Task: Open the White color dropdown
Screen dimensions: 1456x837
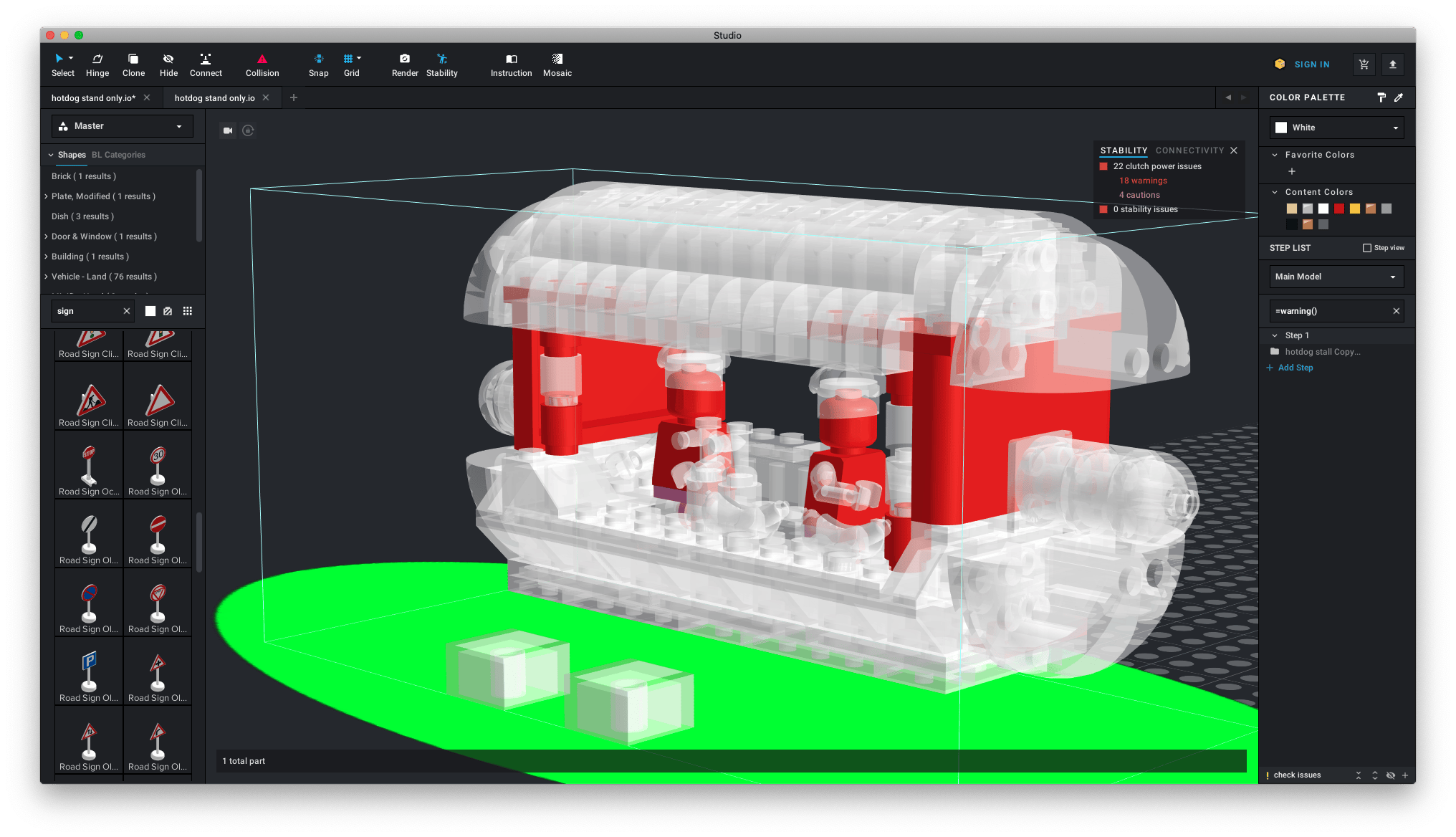Action: [1336, 128]
